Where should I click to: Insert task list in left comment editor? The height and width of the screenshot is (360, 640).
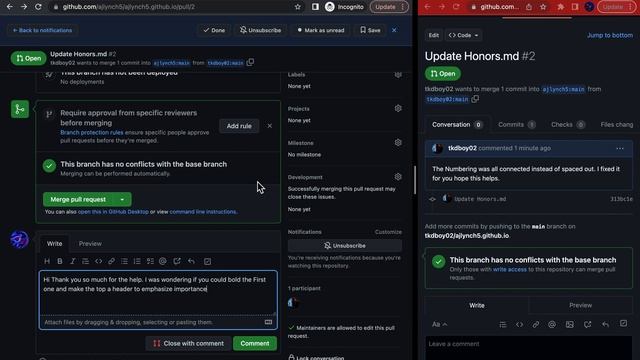pyautogui.click(x=150, y=261)
